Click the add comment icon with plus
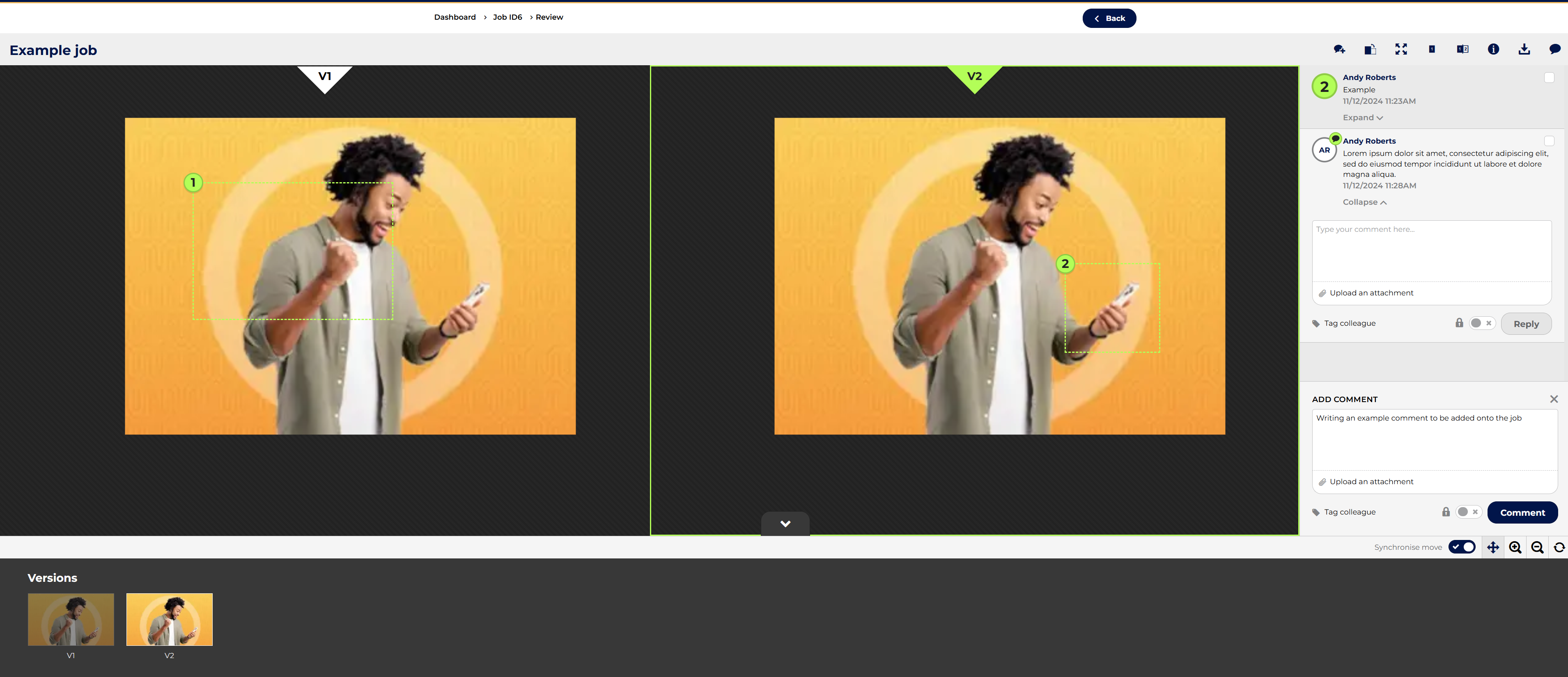1568x677 pixels. coord(1339,49)
